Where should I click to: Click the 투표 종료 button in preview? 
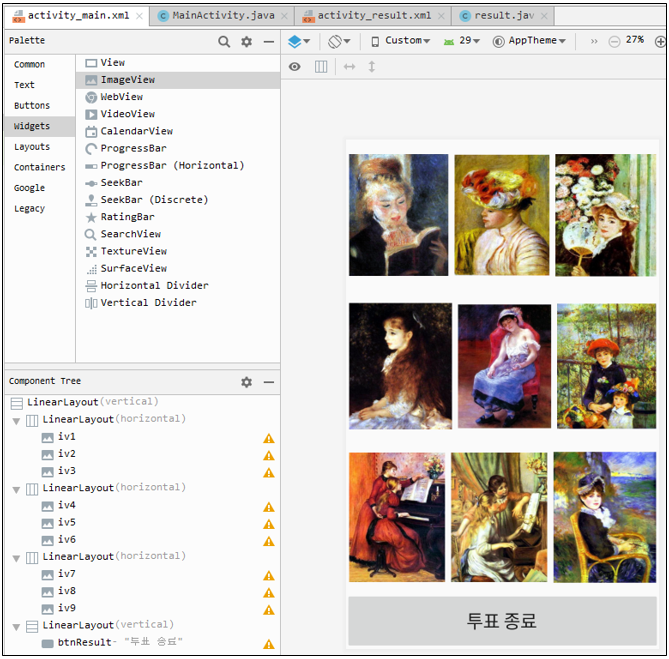502,621
